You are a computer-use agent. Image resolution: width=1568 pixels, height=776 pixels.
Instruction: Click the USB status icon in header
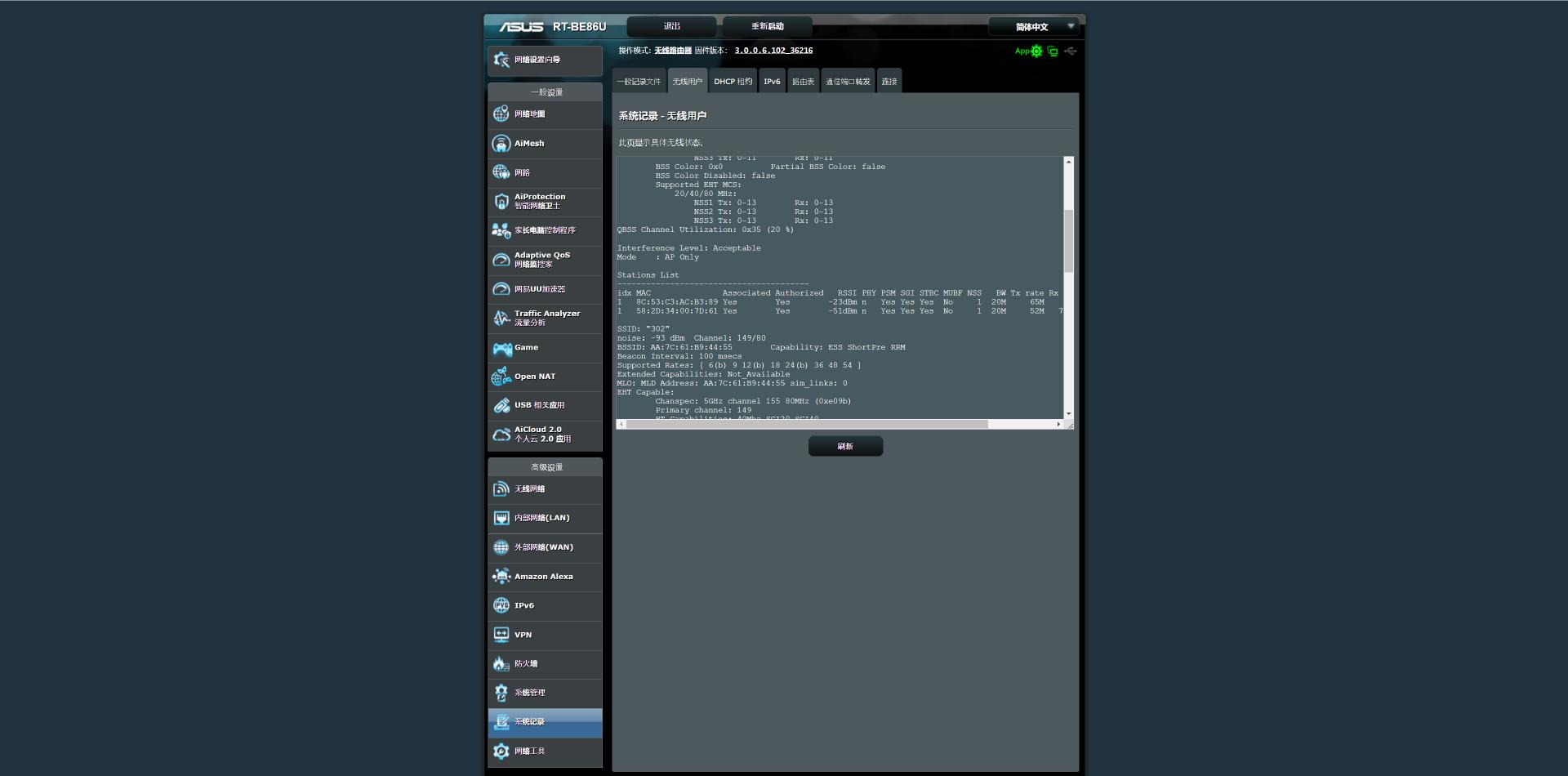click(x=1071, y=51)
